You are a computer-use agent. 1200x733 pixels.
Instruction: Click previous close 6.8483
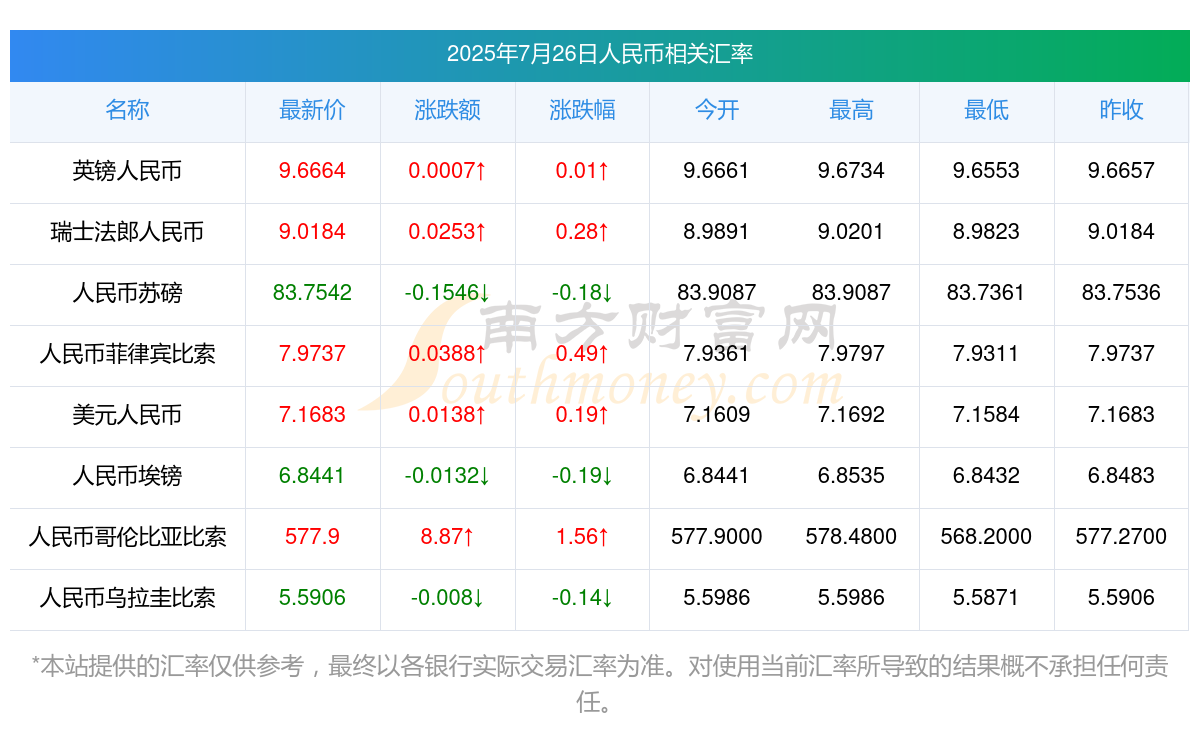point(1122,476)
